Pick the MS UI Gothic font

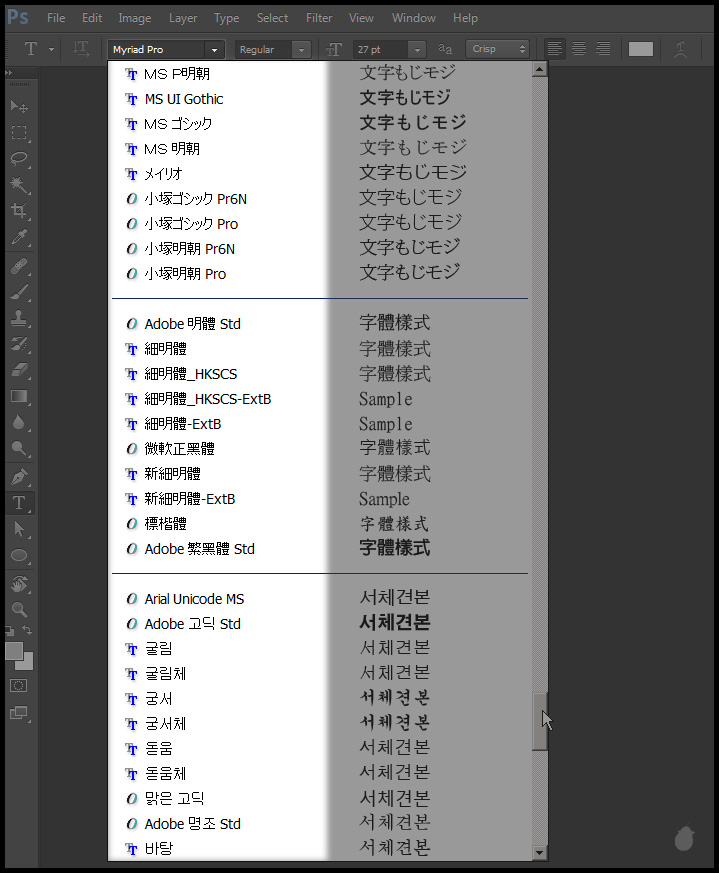click(183, 99)
